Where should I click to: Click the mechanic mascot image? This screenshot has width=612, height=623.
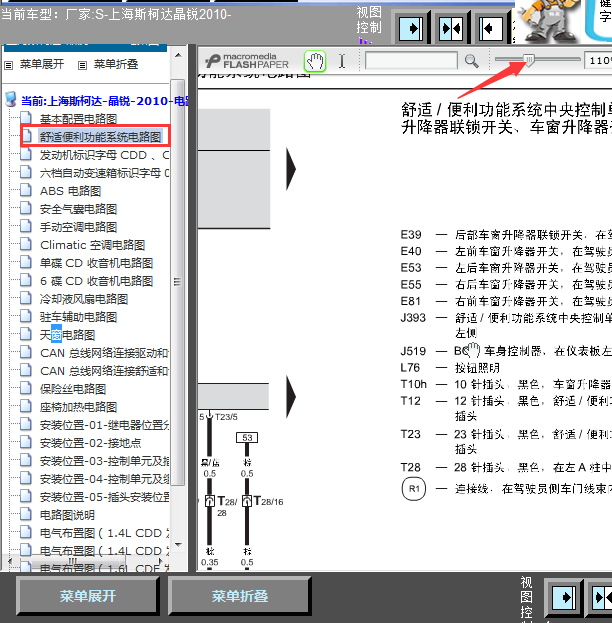(x=548, y=21)
